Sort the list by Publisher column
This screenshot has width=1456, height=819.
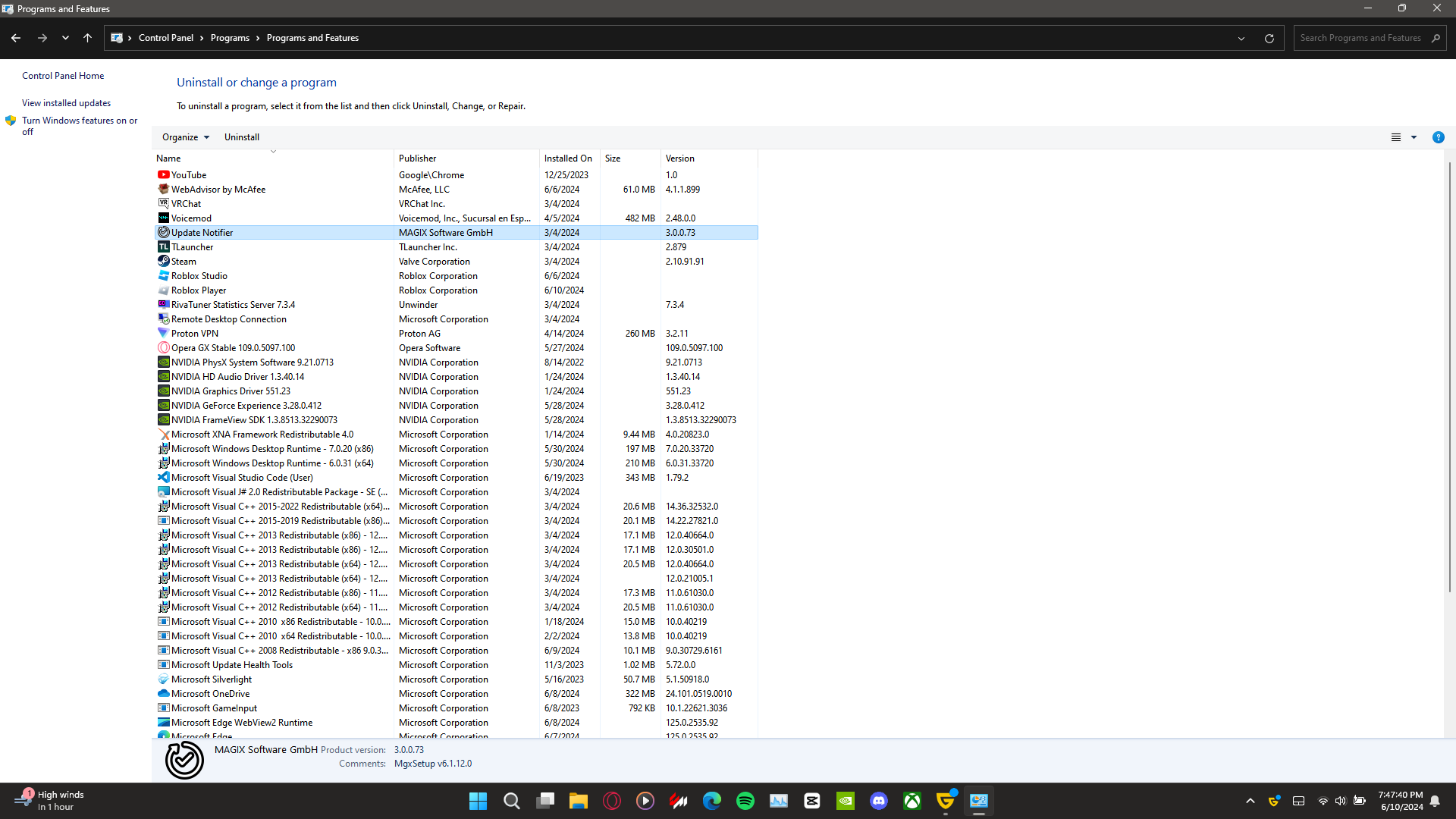(418, 158)
